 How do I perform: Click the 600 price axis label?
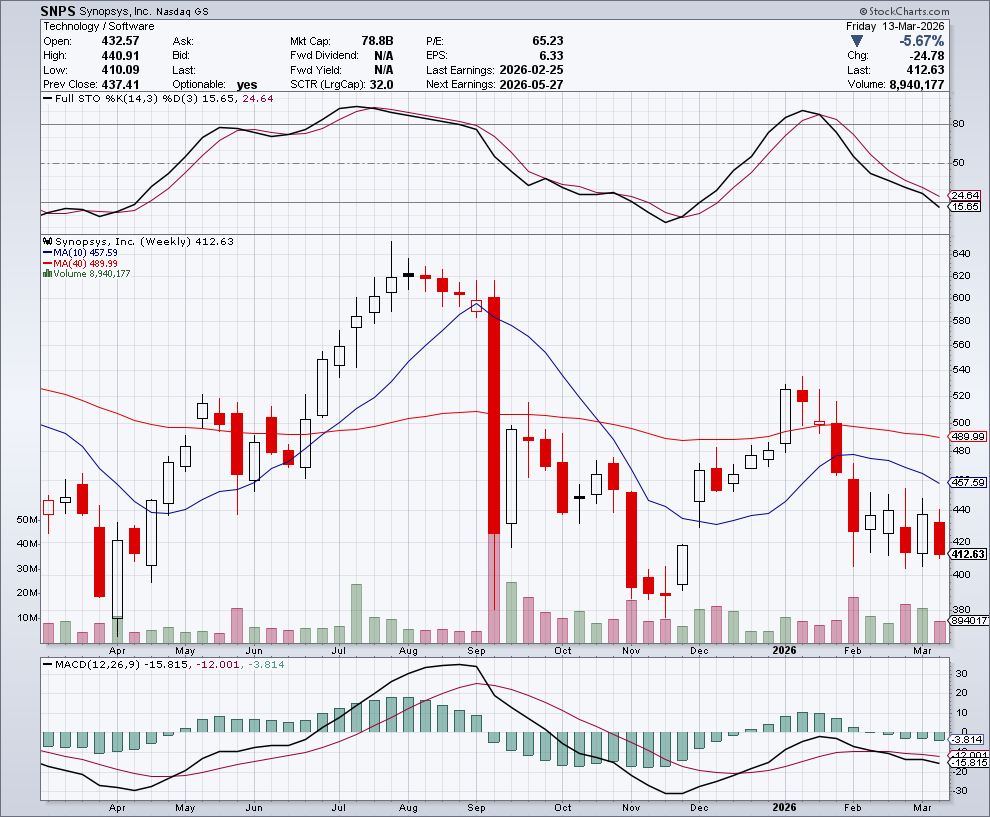coord(961,297)
